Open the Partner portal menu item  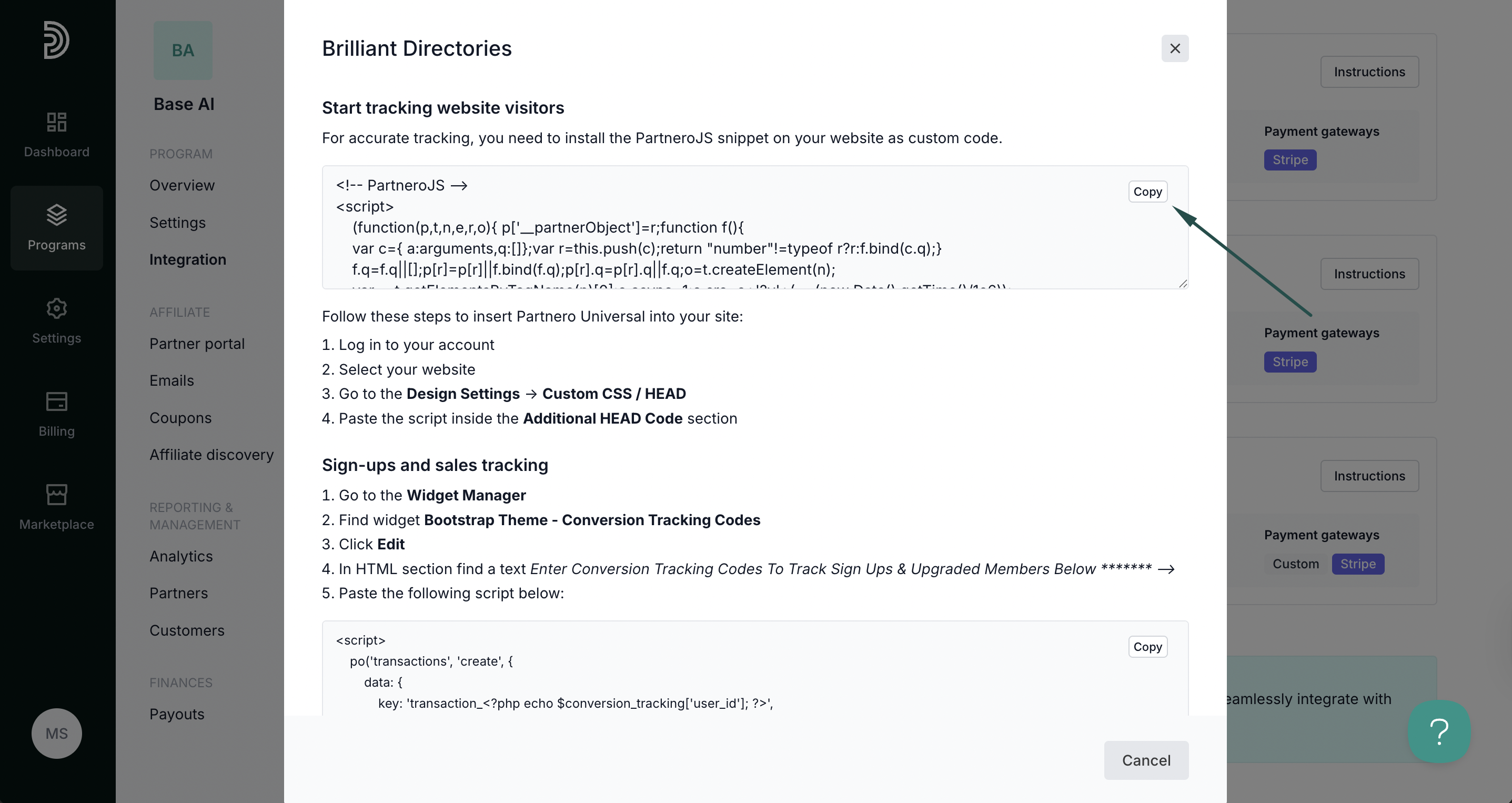pos(197,344)
